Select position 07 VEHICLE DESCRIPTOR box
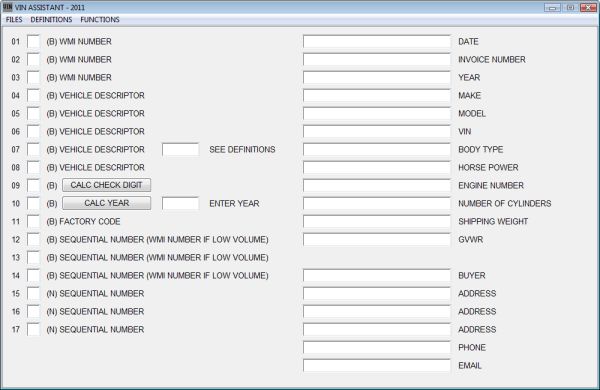The height and width of the screenshot is (390, 600). 33,149
